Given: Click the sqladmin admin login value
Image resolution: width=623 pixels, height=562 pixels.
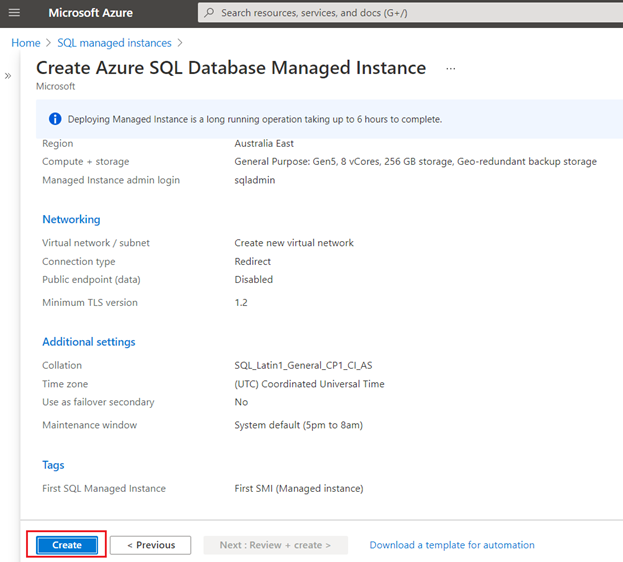Looking at the screenshot, I should 254,180.
